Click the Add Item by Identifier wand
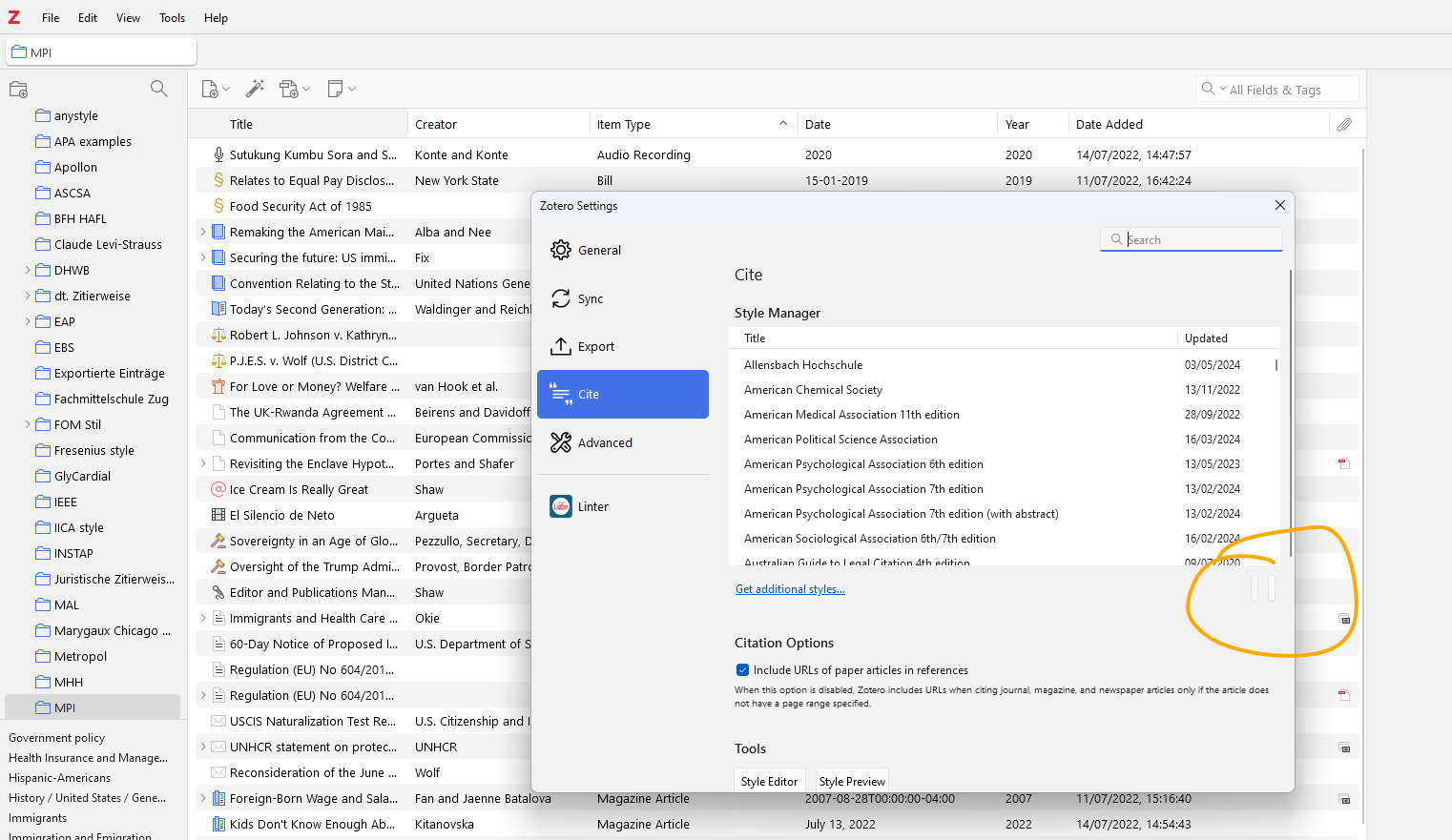The width and height of the screenshot is (1452, 840). coord(255,89)
